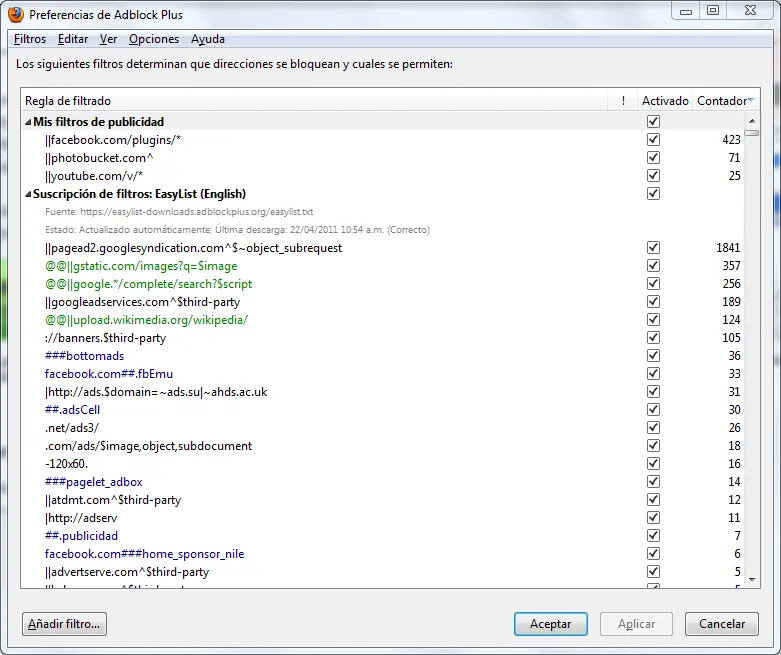Open the Ver menu
Screen dimensions: 781x655
108,39
